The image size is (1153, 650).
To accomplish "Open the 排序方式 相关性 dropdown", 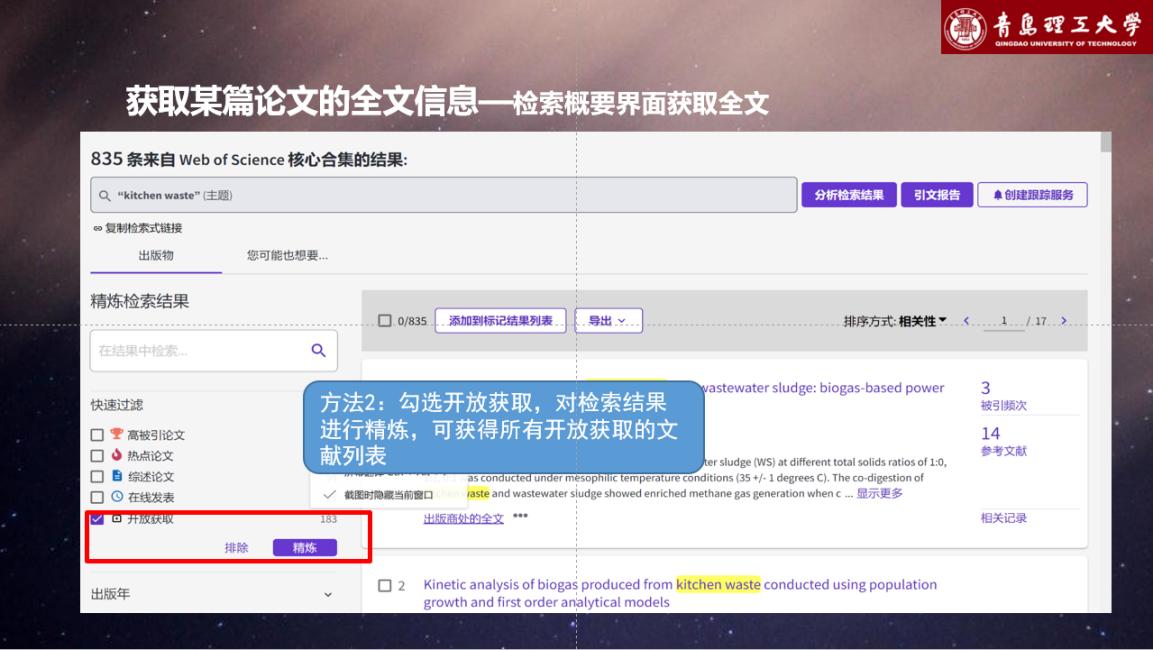I will pos(895,321).
